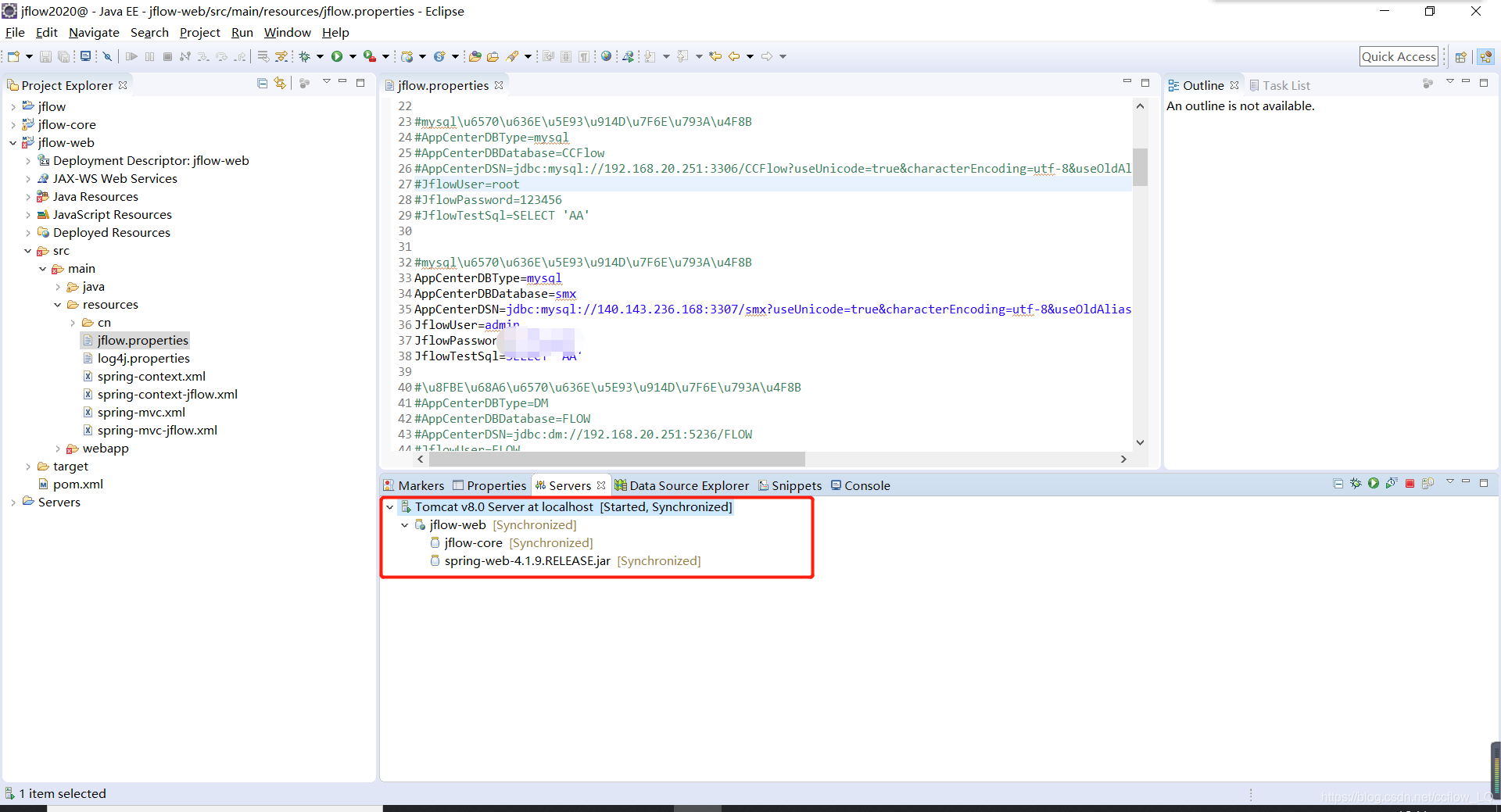Click the Quick Access search field

click(x=1399, y=56)
